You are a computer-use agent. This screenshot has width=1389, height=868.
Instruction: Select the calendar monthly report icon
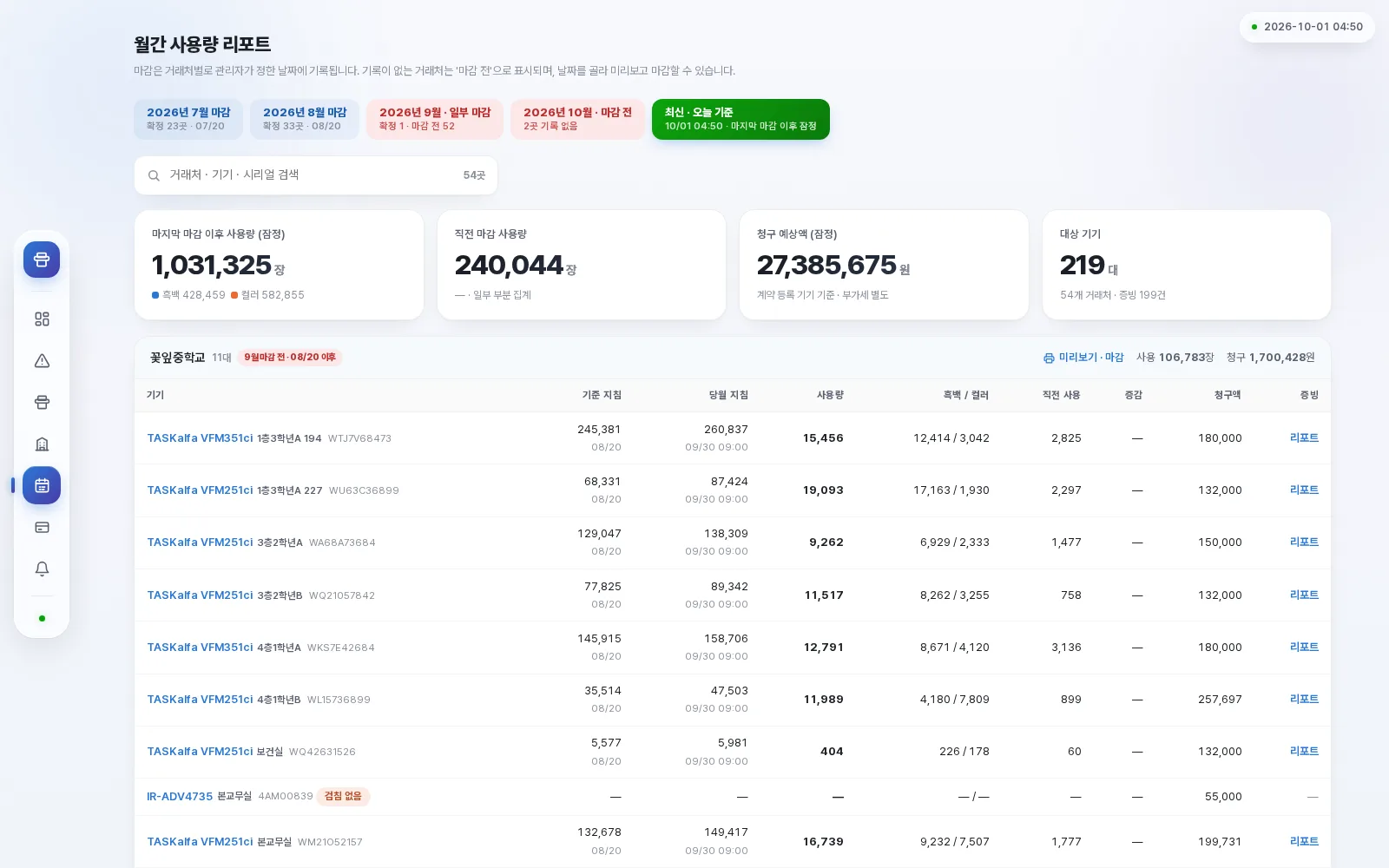[42, 485]
